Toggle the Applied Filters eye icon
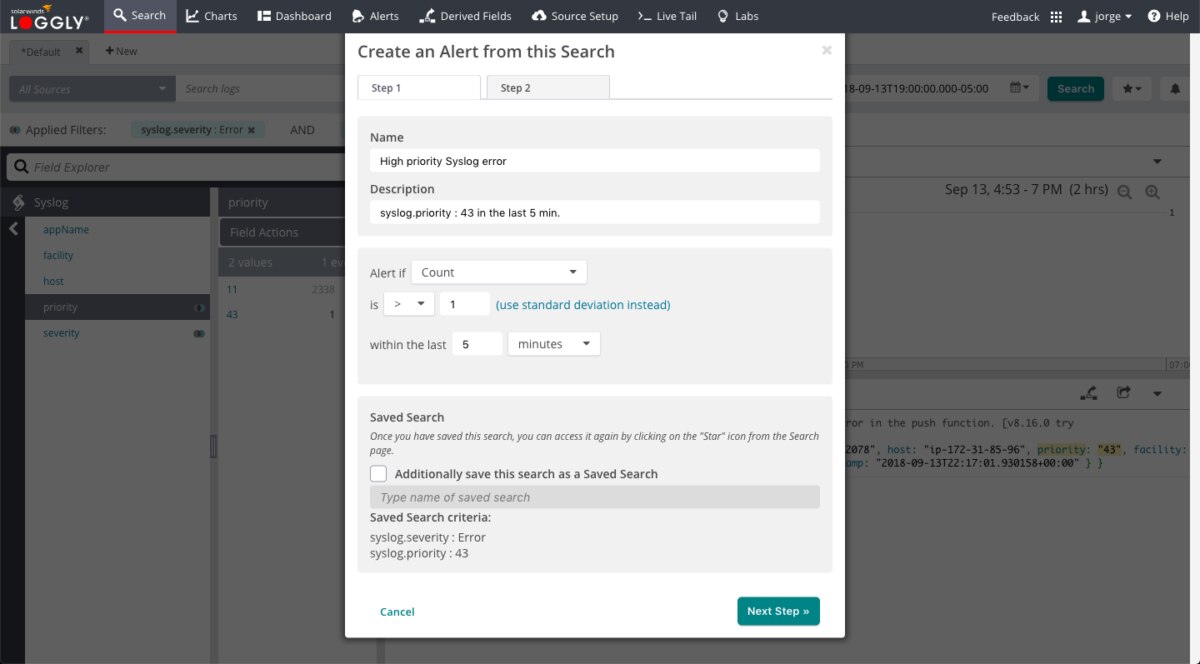 point(16,129)
